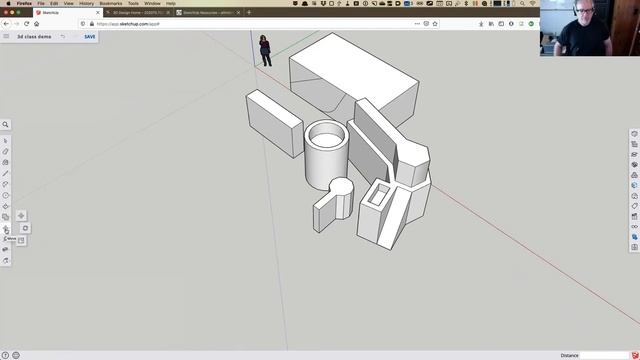Select the Push/Pull tool
Screen dimensions: 640x360
(5, 207)
